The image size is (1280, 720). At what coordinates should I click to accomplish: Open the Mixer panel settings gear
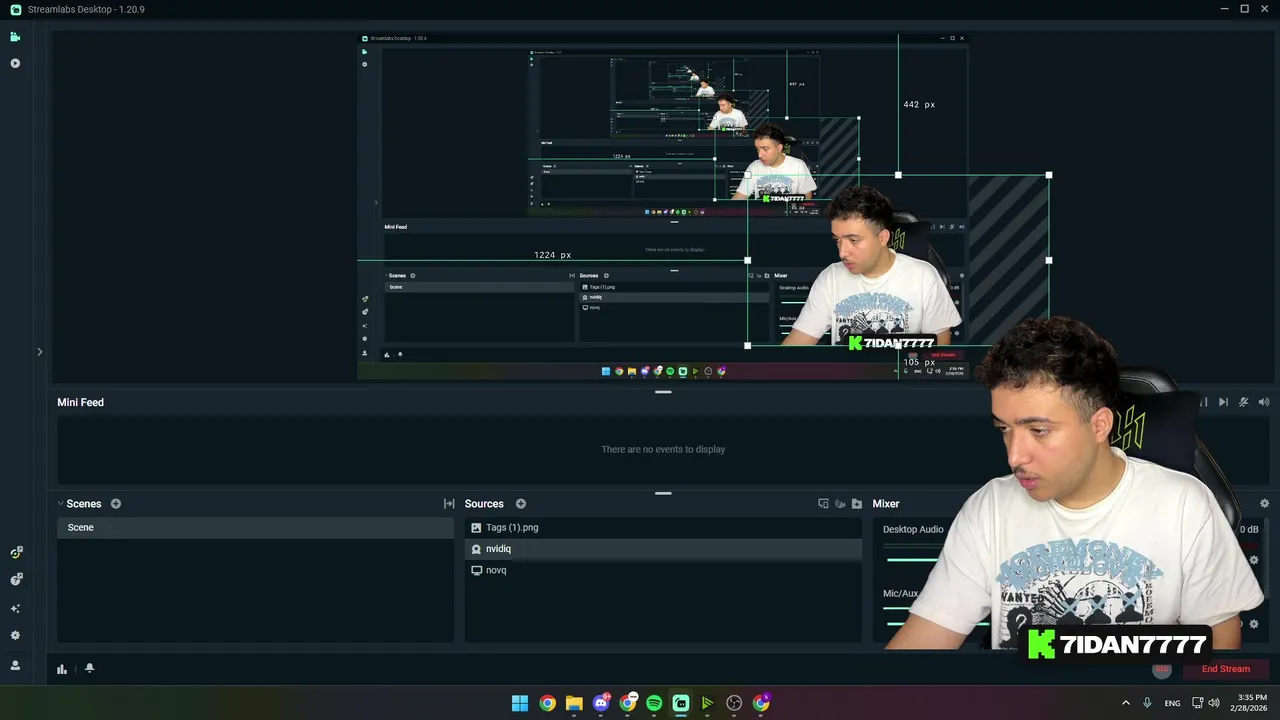coord(1264,504)
